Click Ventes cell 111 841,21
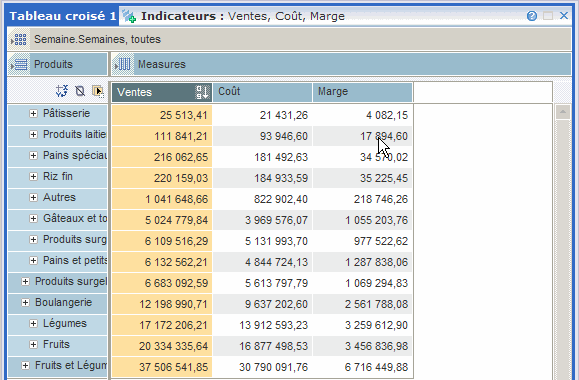The height and width of the screenshot is (380, 579). [162, 136]
